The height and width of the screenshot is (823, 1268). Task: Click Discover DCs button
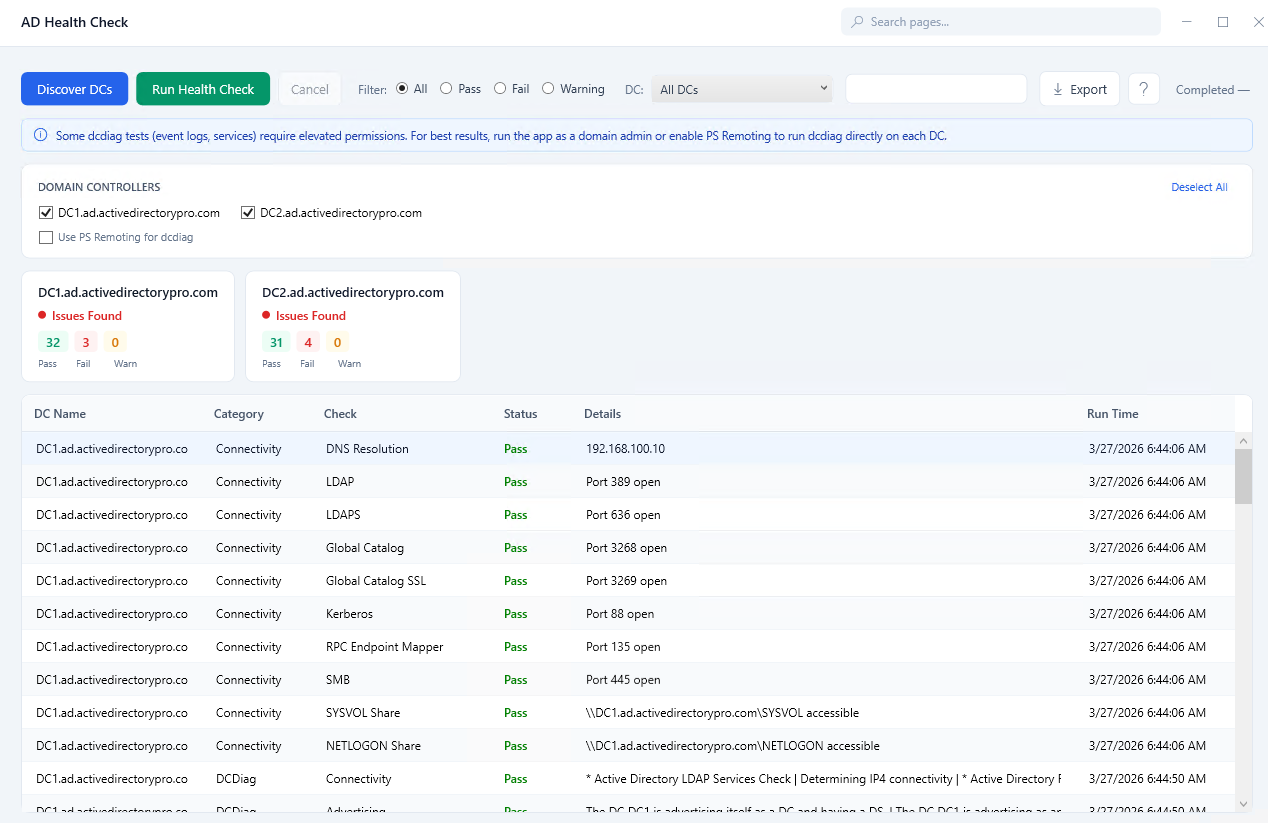[x=75, y=89]
